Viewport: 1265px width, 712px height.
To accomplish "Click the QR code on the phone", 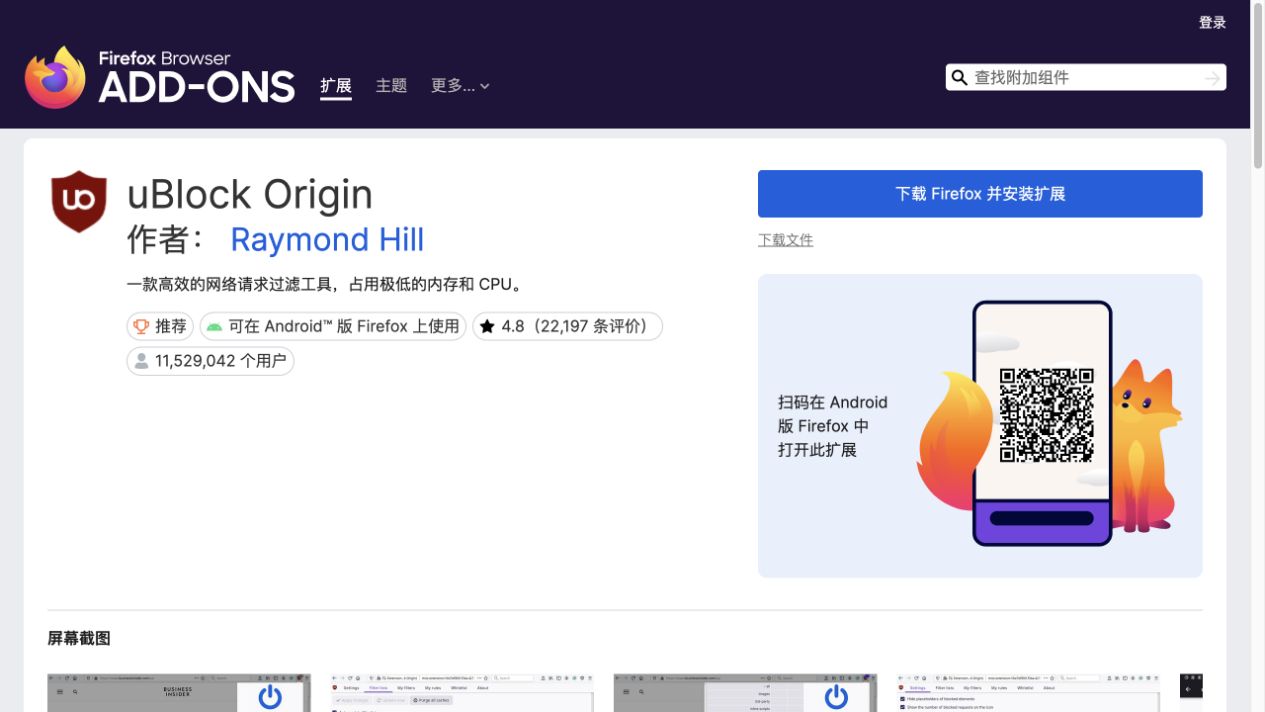I will click(1047, 415).
